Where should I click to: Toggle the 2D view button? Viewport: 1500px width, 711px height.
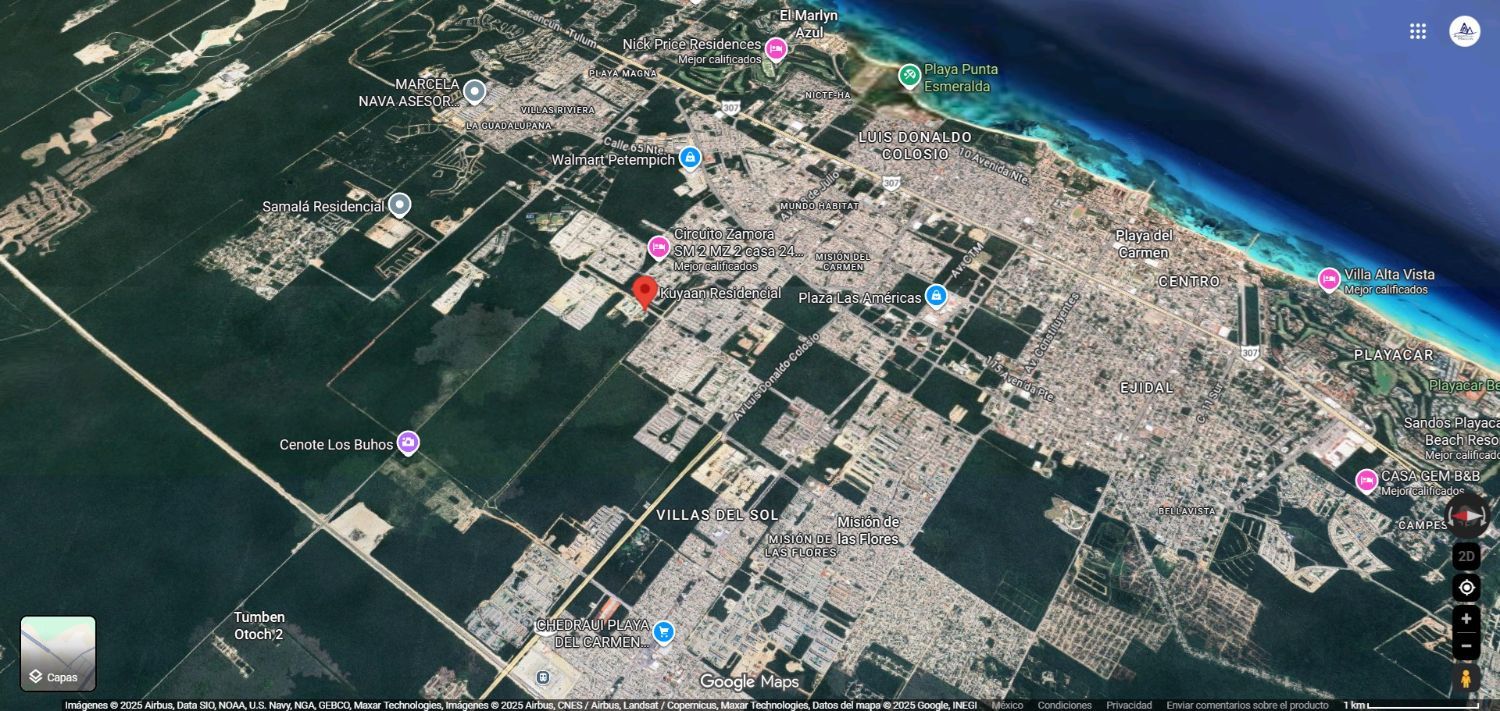click(1466, 556)
